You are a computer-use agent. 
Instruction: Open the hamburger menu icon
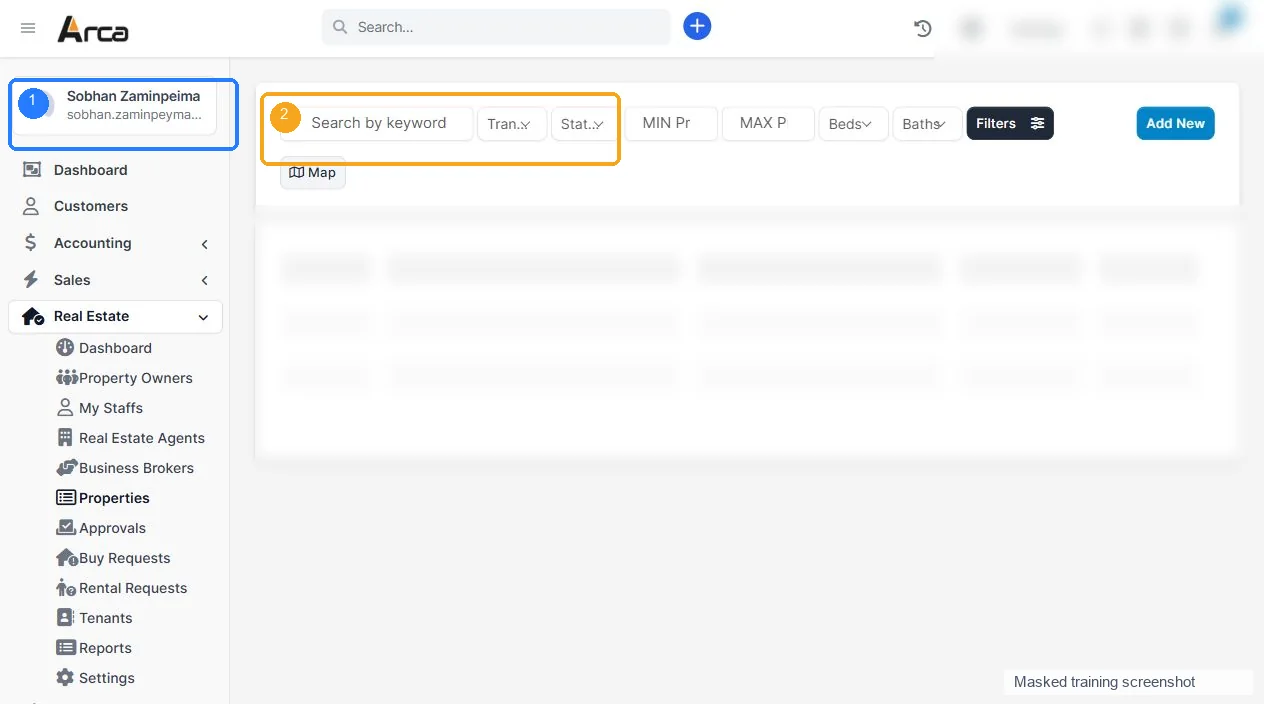[x=28, y=28]
